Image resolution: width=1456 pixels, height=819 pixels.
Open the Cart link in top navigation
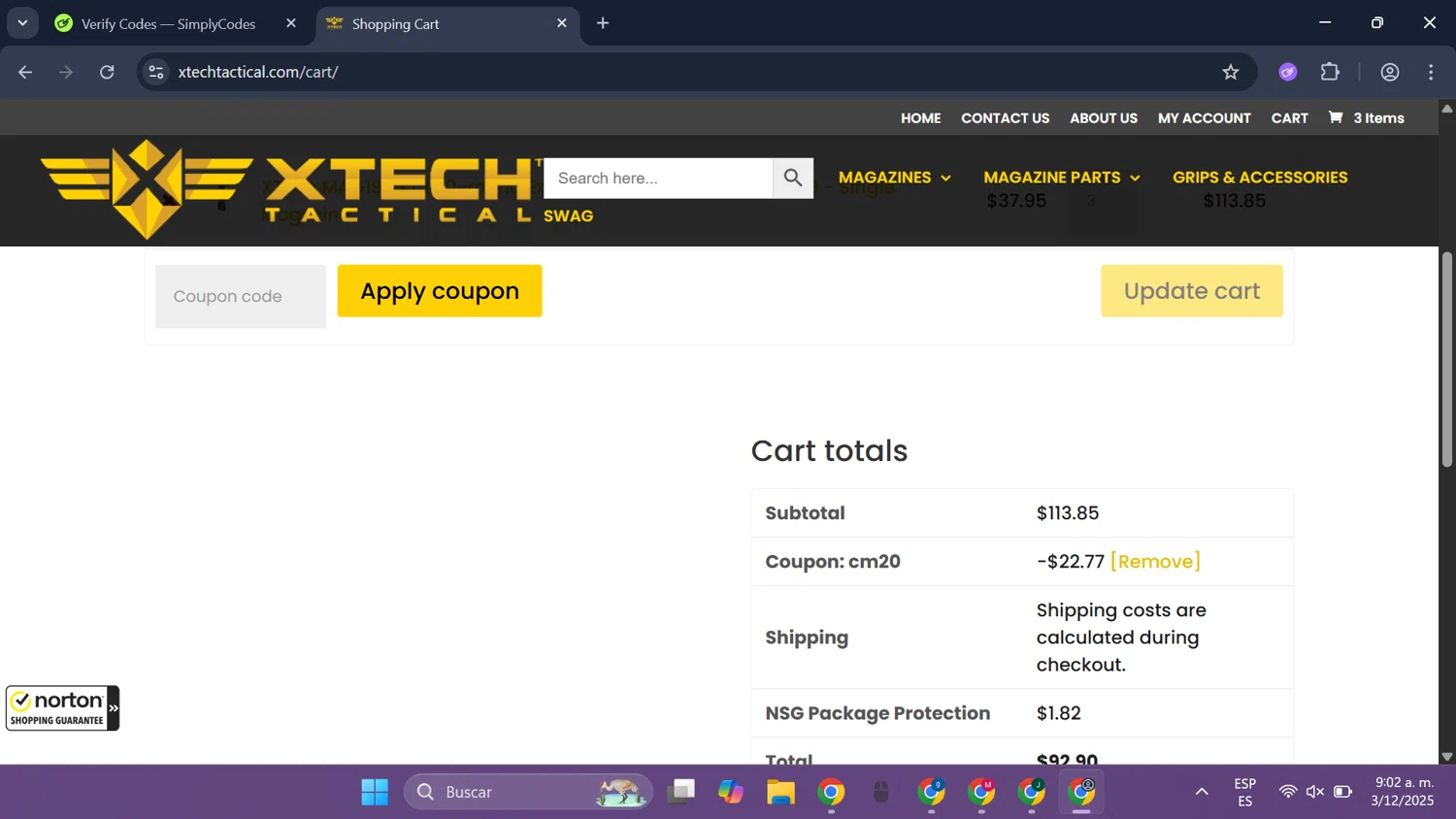(1289, 118)
